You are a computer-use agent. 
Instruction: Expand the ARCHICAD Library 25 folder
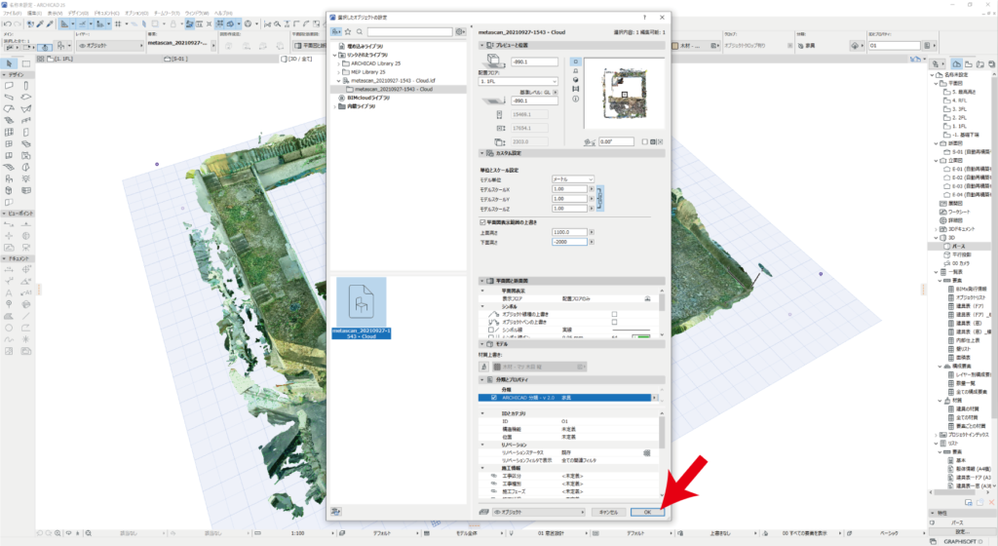(338, 64)
